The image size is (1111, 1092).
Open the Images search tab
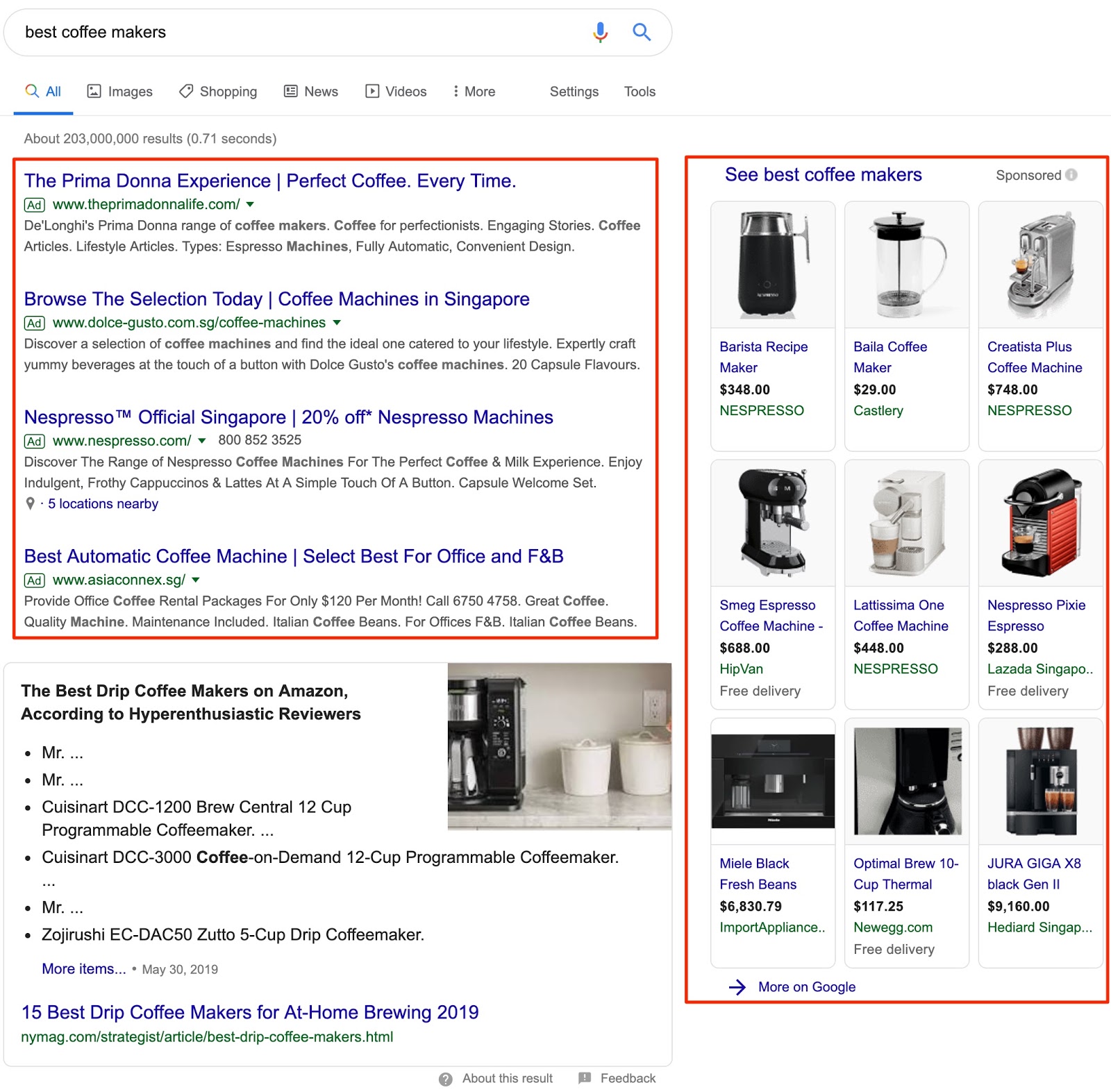click(x=119, y=92)
